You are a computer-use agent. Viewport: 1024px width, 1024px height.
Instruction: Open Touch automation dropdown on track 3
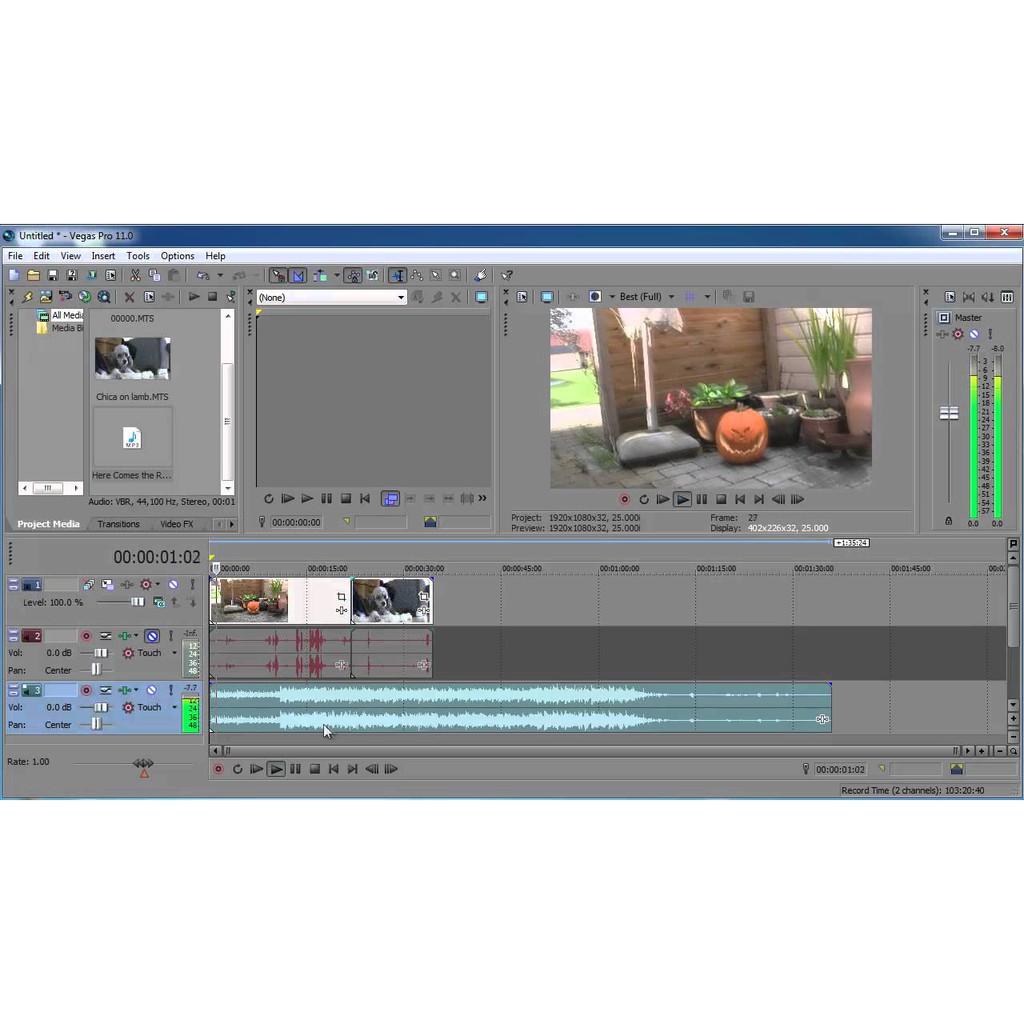(174, 707)
